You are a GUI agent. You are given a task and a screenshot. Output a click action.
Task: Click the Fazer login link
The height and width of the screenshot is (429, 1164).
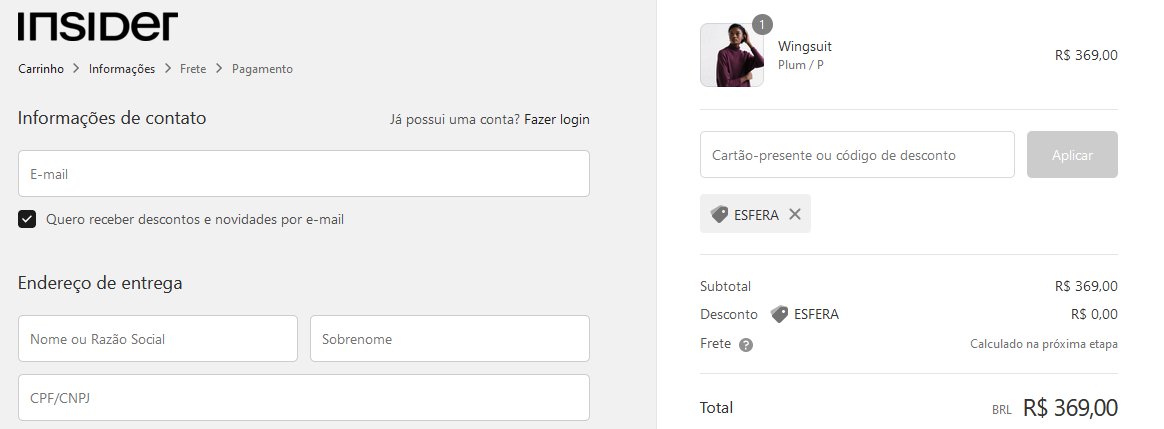557,119
